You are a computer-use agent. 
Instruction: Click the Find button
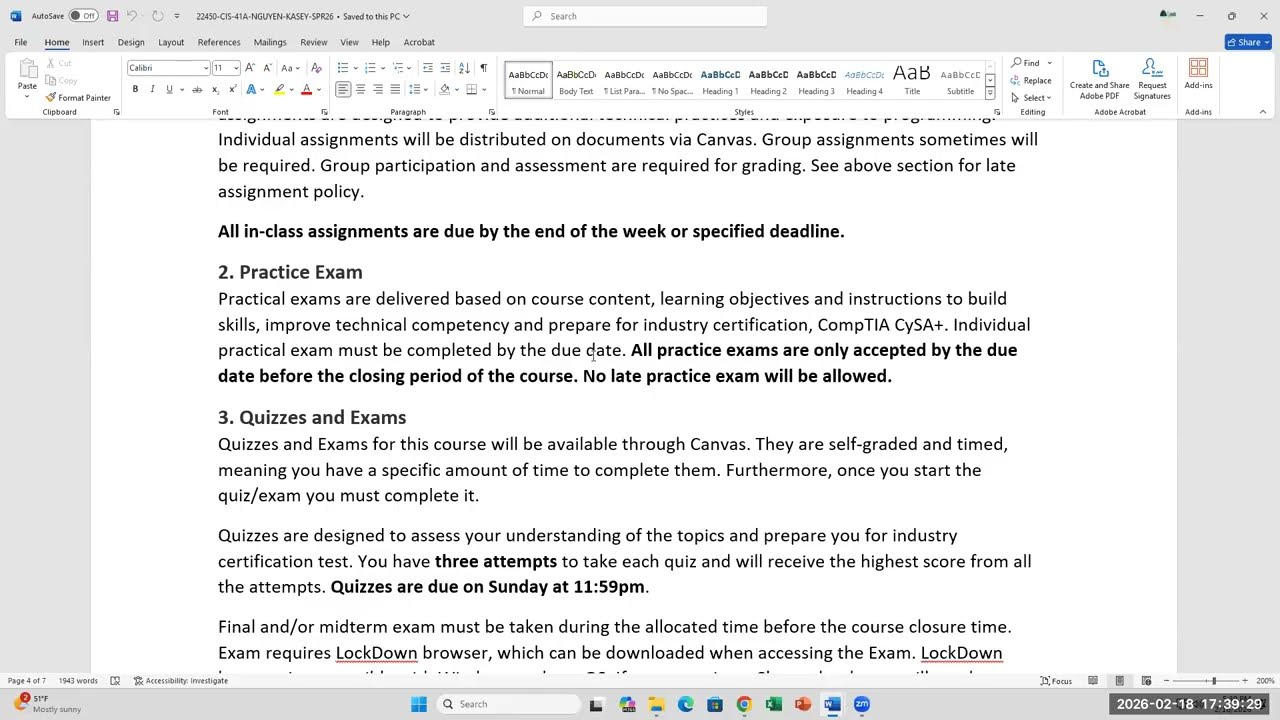pos(1025,63)
